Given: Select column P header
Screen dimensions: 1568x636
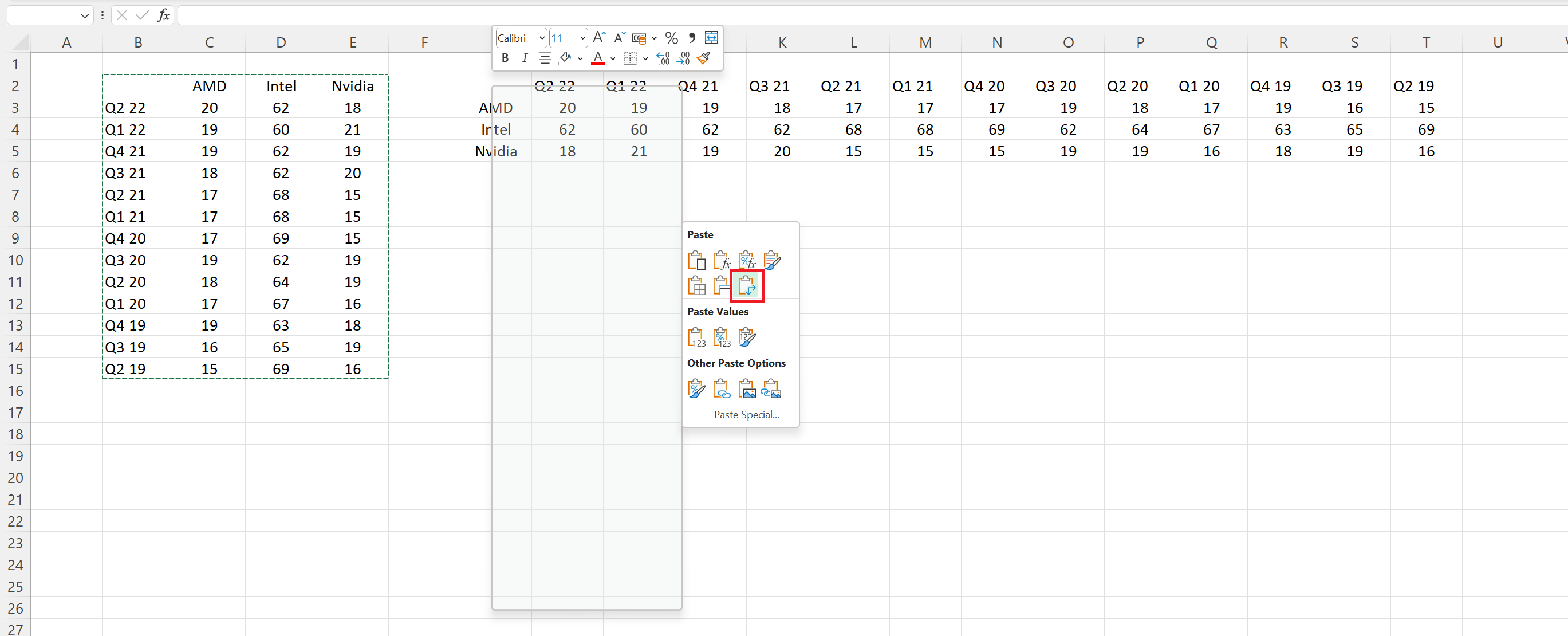Looking at the screenshot, I should coord(1140,42).
